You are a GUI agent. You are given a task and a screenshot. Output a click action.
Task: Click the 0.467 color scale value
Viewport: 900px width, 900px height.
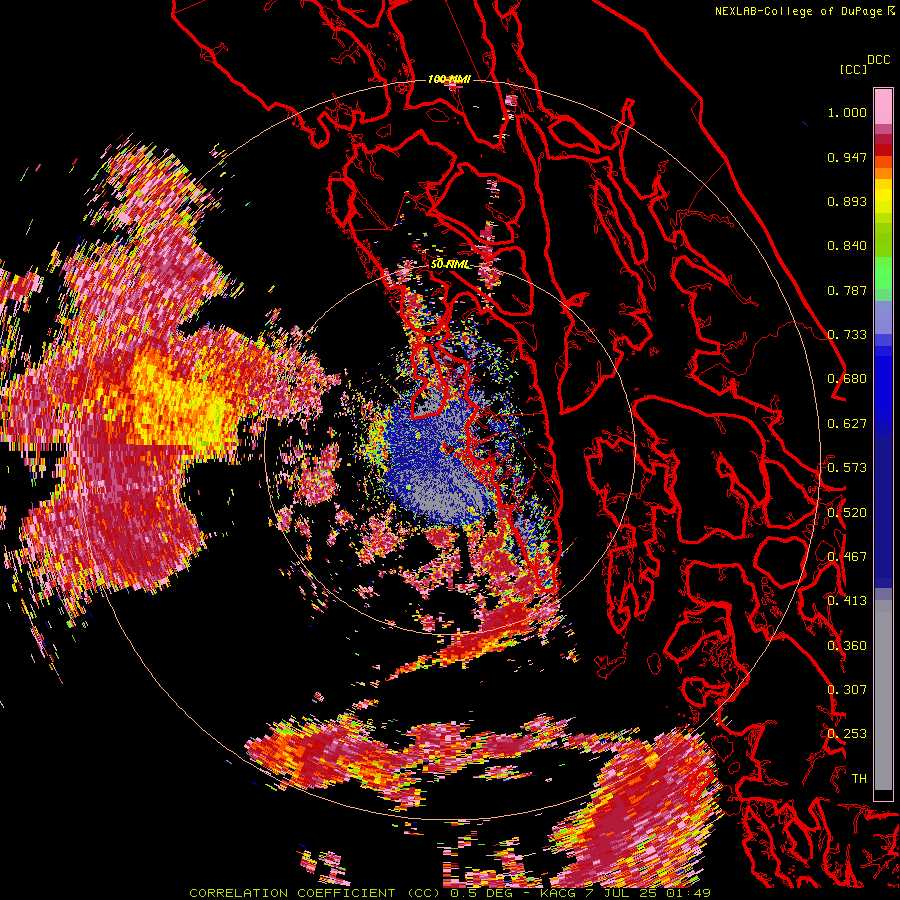click(847, 557)
